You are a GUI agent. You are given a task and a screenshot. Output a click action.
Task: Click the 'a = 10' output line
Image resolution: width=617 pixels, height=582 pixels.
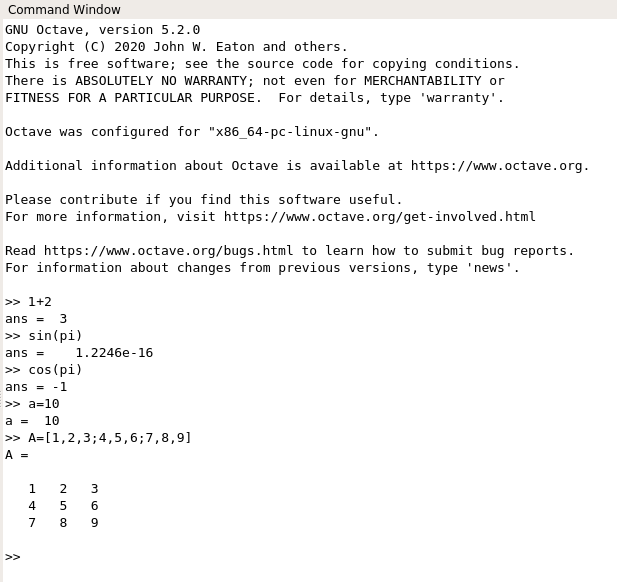pos(32,421)
